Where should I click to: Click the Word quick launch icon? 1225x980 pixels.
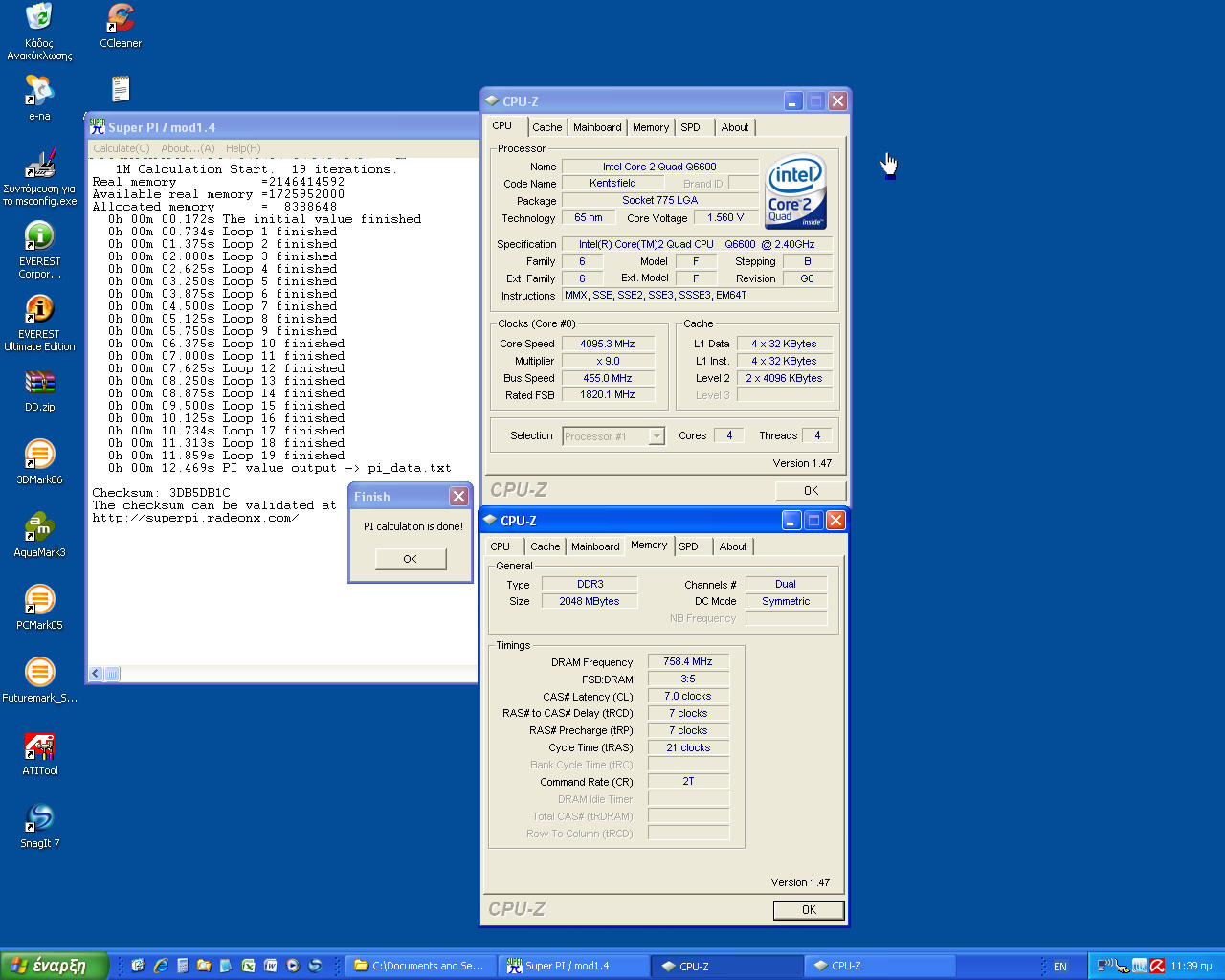(x=271, y=966)
